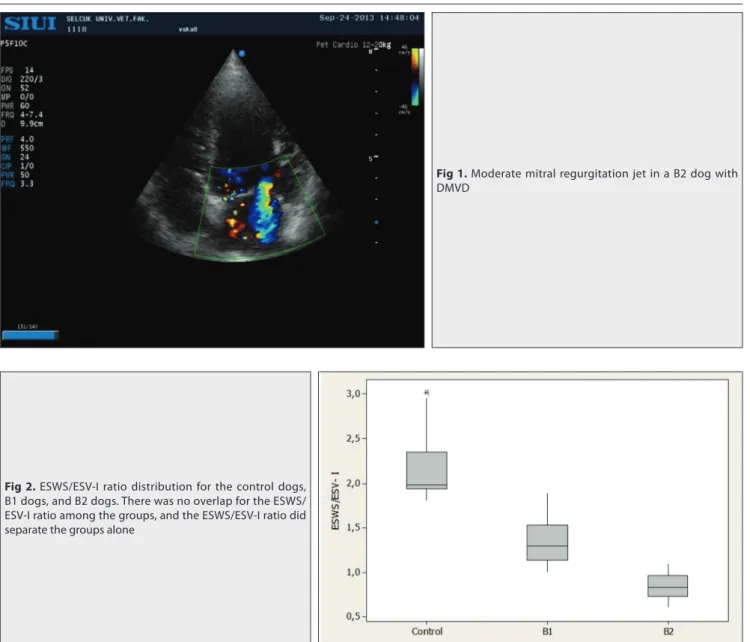Click the color Doppler velocity scale bar
Screen dimensions: 750x642
(x=415, y=77)
